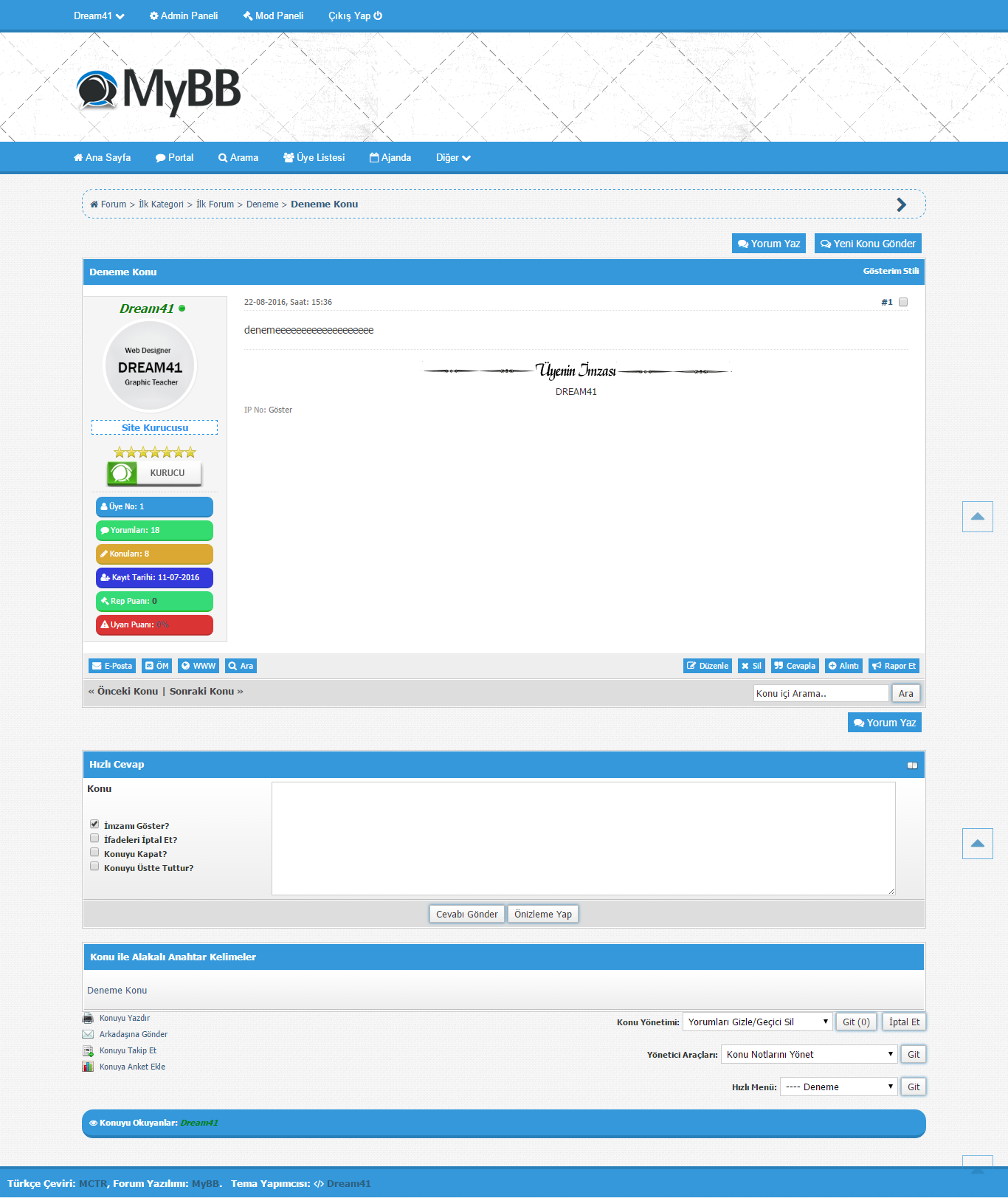Open the Mod Paneli menu item
Screen dimensions: 1008x1198
(x=273, y=16)
